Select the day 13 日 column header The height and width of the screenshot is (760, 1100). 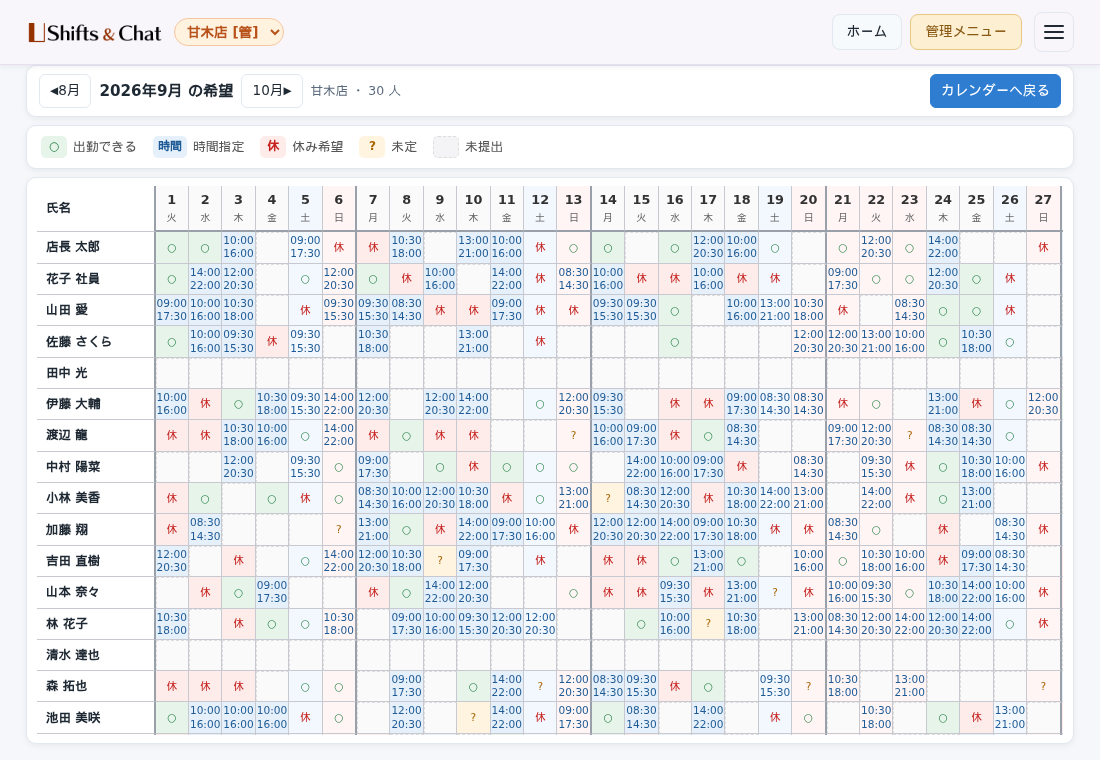tap(573, 208)
